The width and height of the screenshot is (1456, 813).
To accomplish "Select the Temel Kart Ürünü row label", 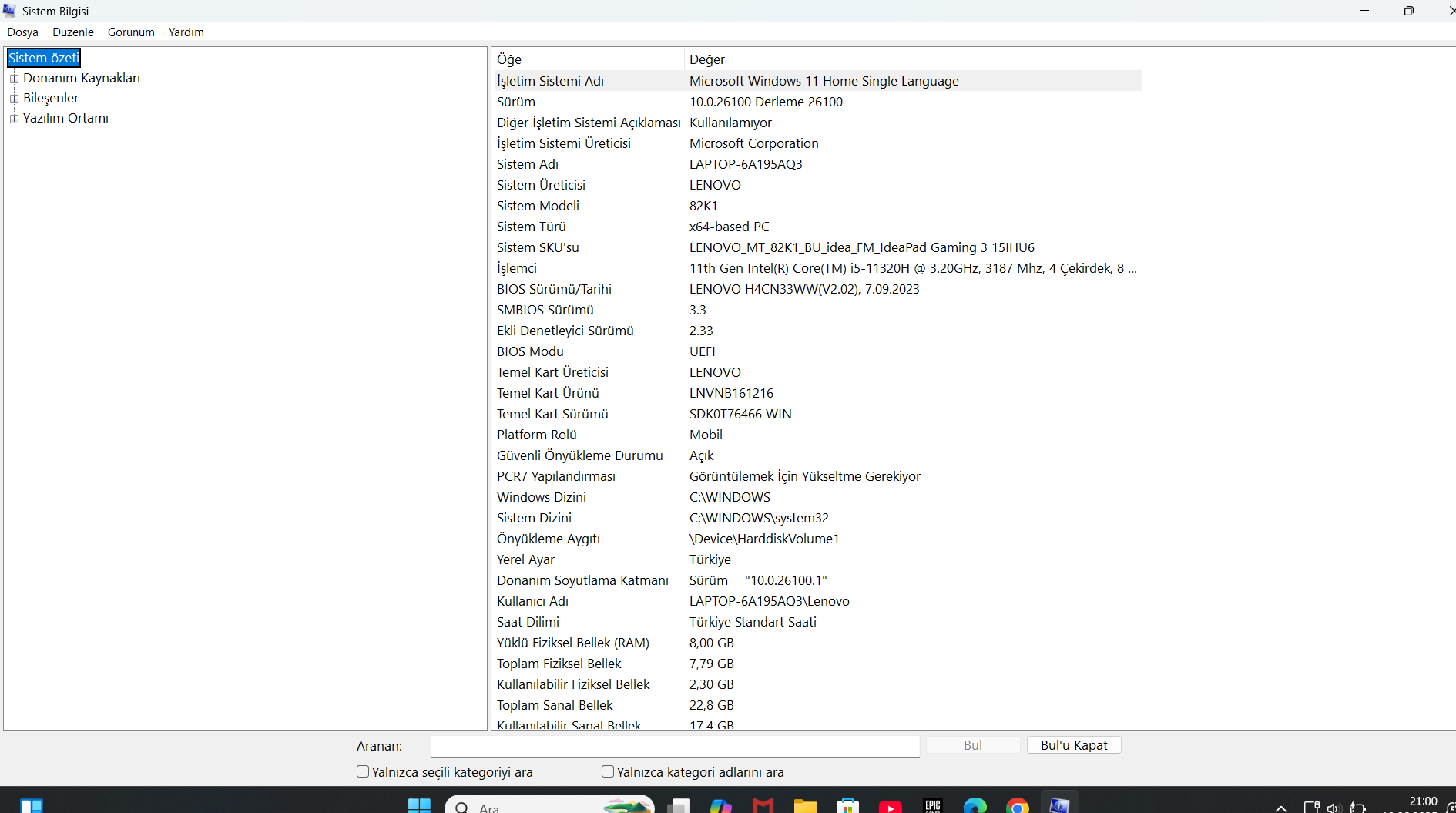I will pos(548,393).
